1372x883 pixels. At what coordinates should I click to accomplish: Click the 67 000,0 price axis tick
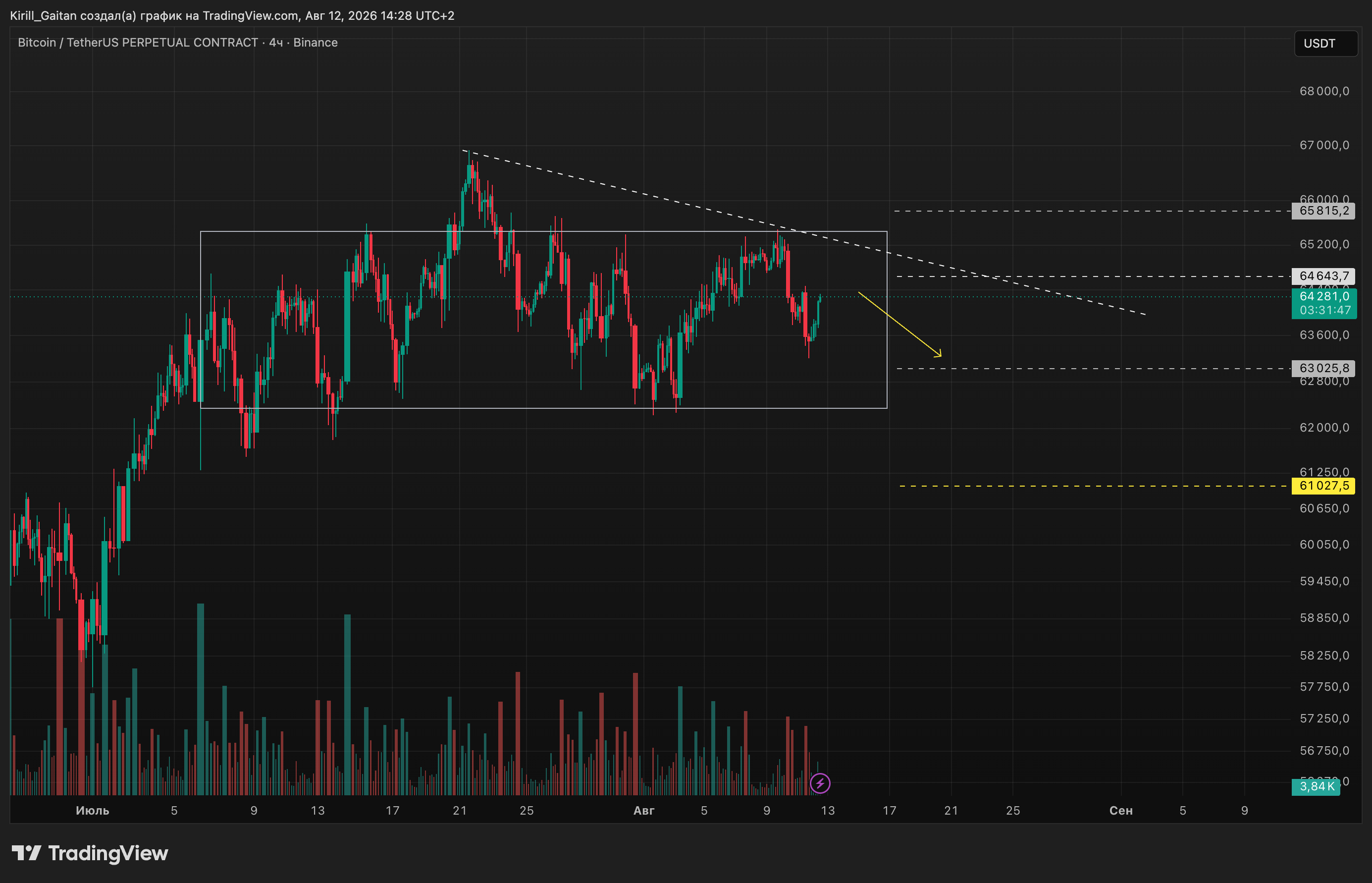(x=1324, y=145)
